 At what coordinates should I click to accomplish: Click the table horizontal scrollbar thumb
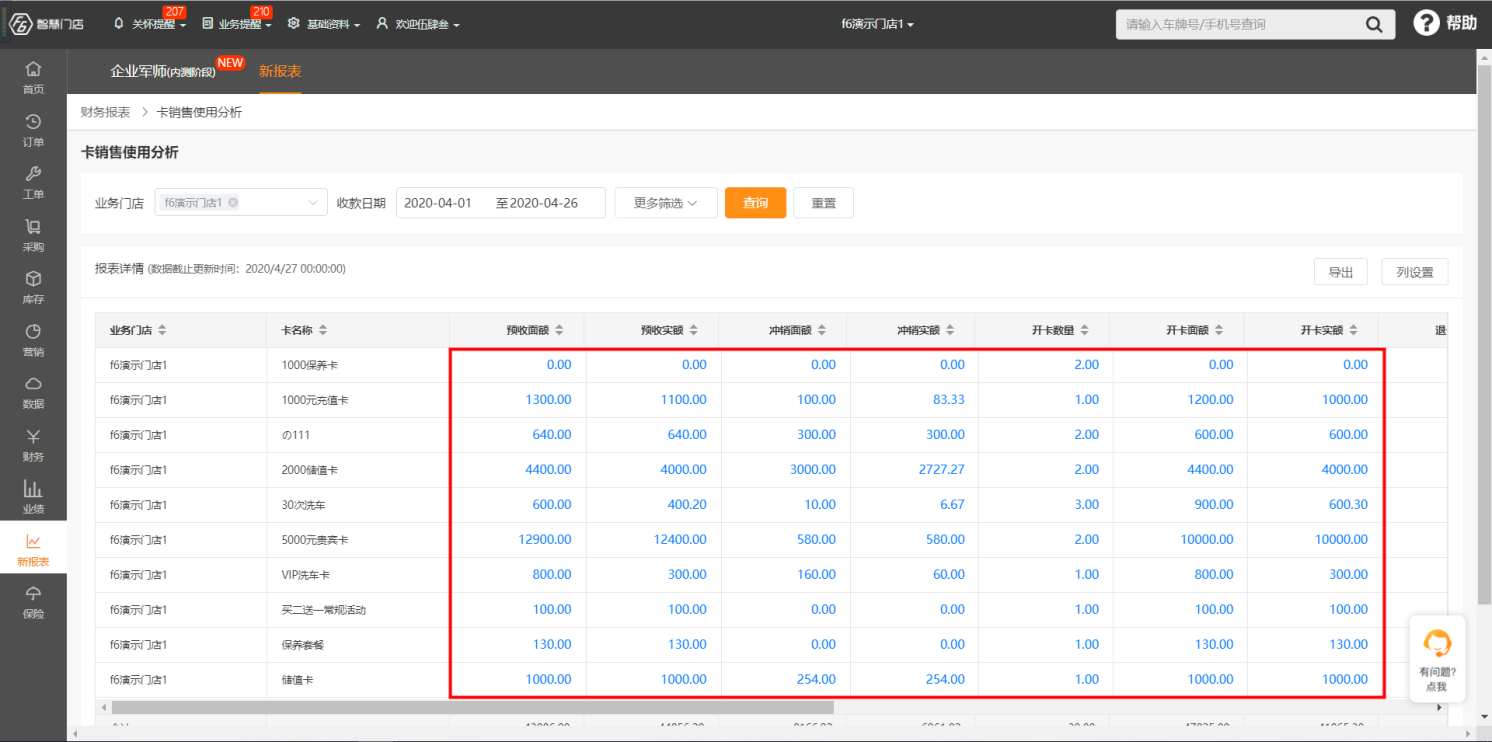tap(471, 707)
